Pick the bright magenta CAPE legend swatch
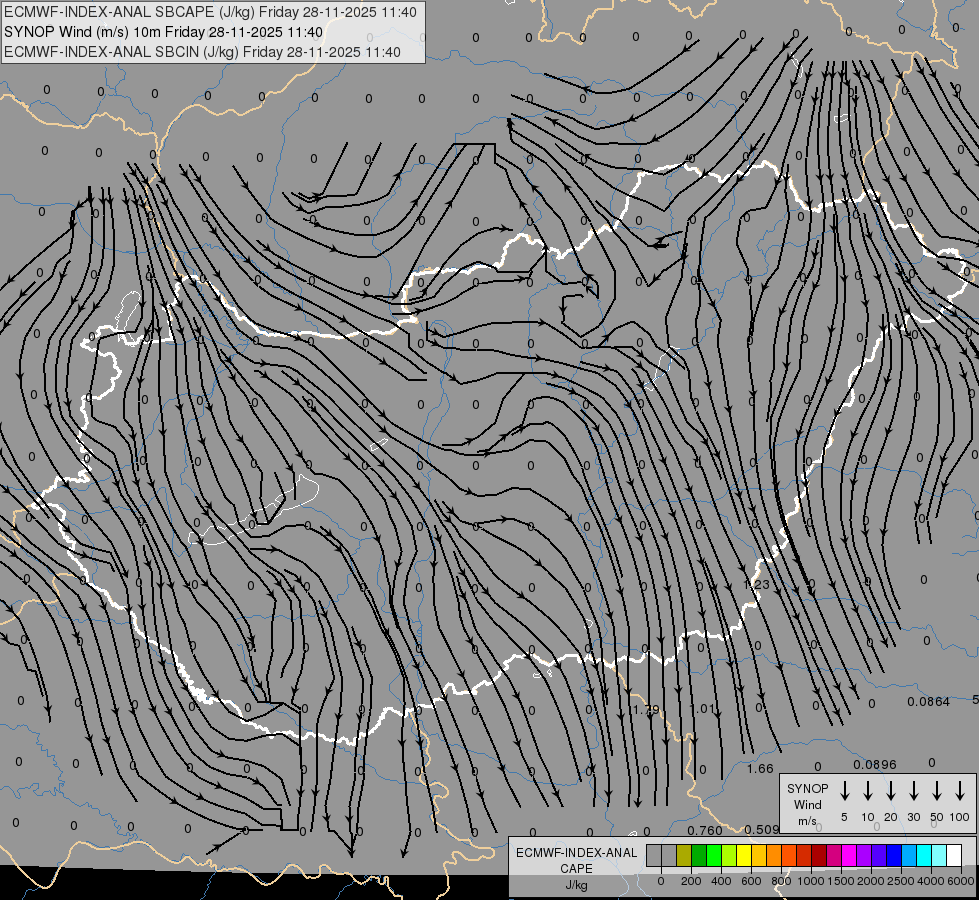This screenshot has width=979, height=900. pos(849,856)
